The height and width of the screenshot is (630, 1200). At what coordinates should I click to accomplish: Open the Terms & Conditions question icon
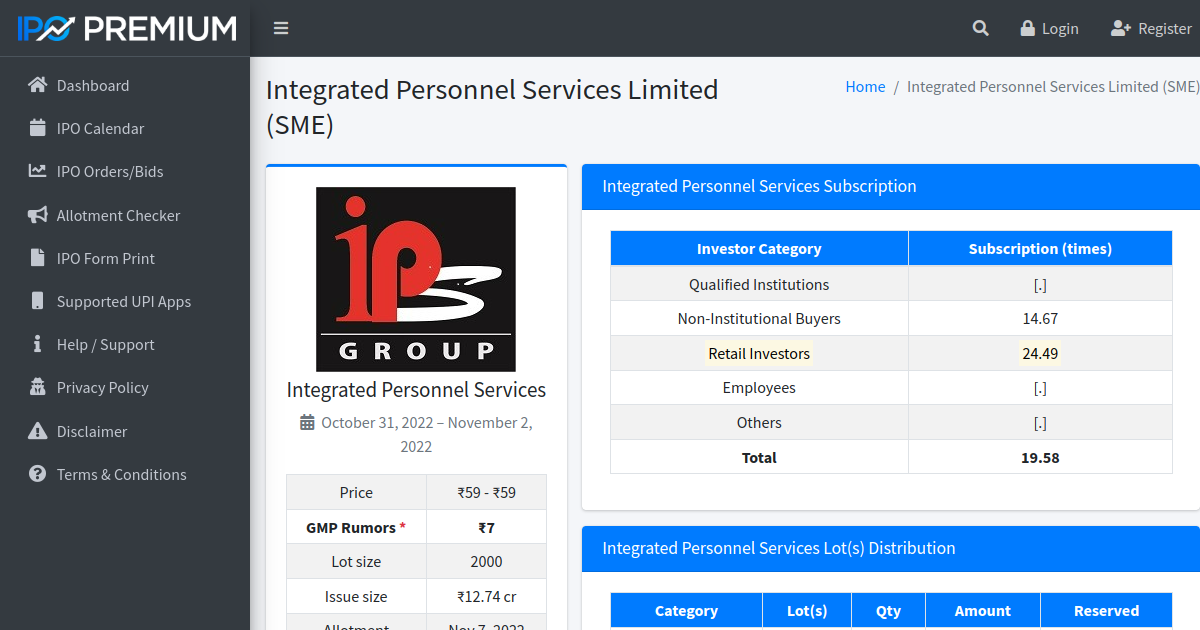point(35,474)
